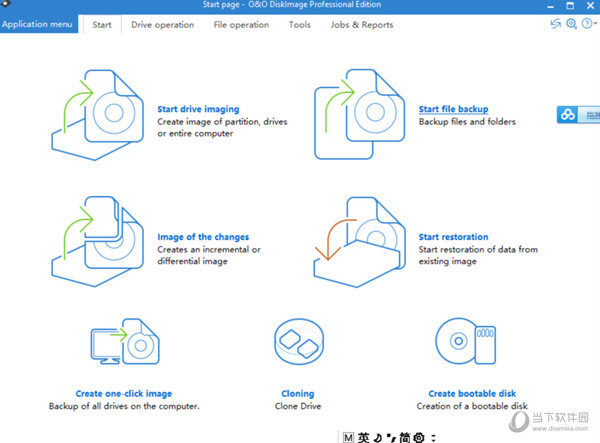Click the Image of the changes icon
This screenshot has height=443, width=600.
98,241
